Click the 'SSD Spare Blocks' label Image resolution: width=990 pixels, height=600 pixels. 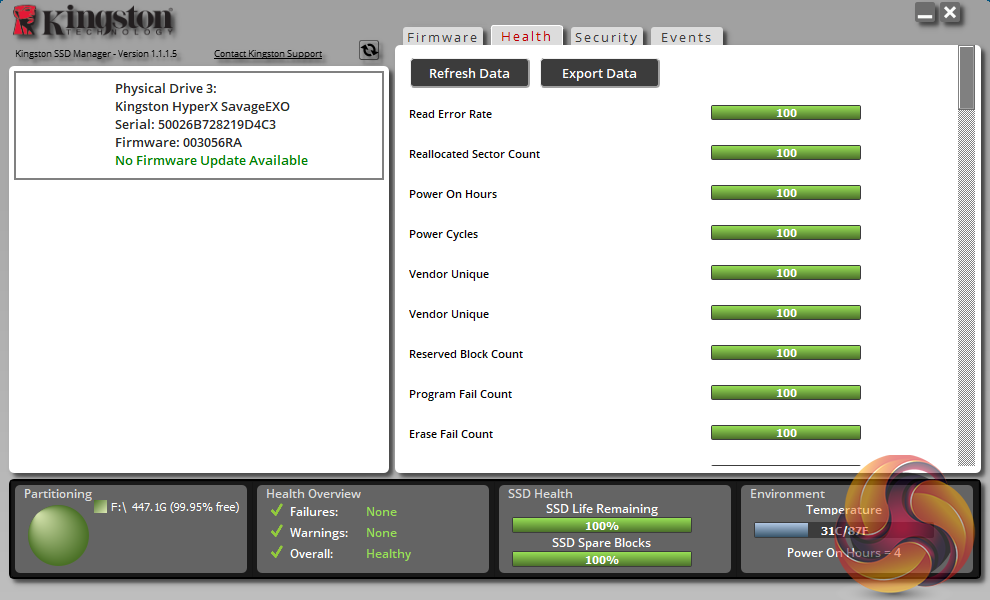(x=601, y=543)
